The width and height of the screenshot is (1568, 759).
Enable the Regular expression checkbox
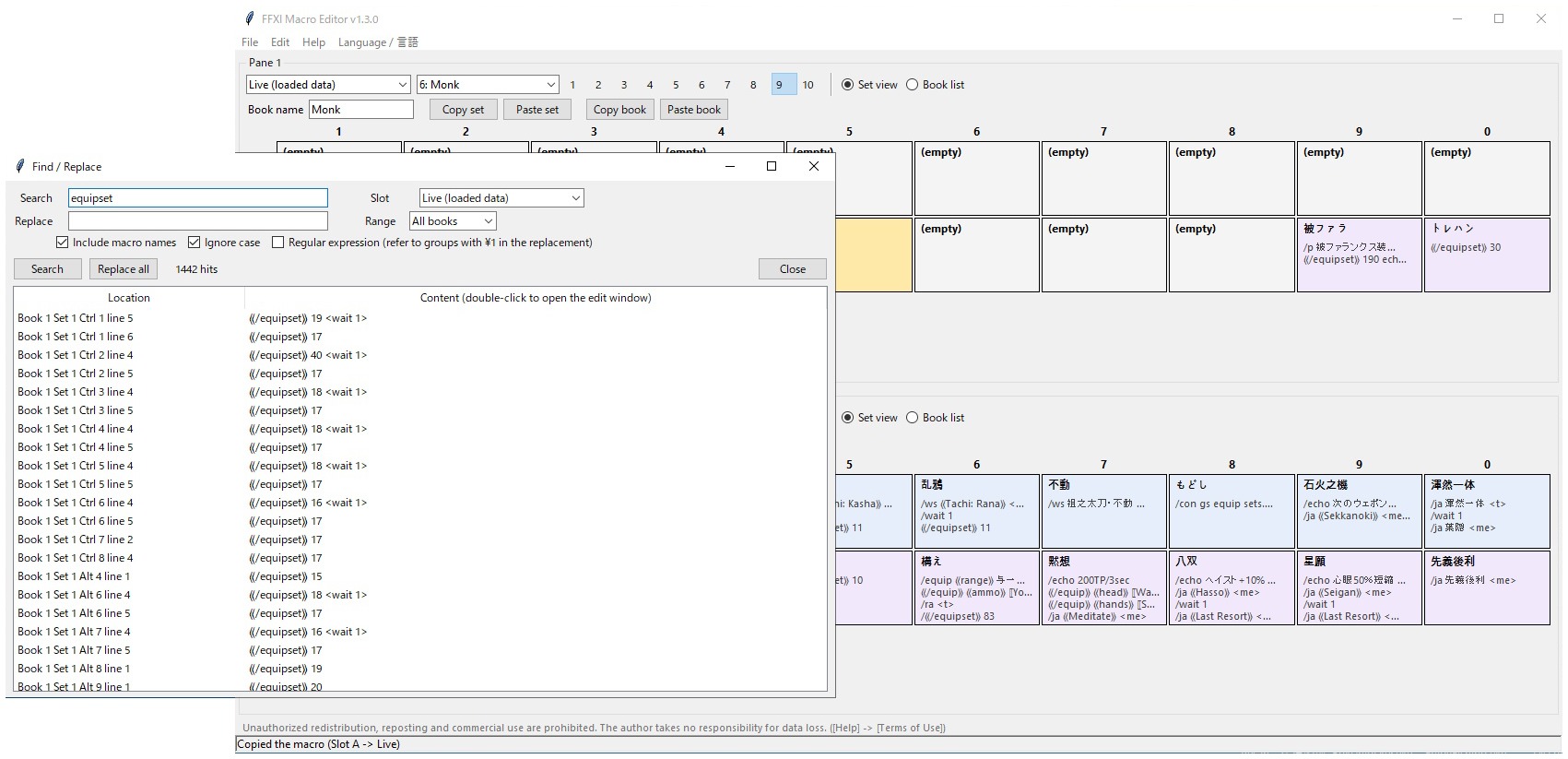coord(277,243)
